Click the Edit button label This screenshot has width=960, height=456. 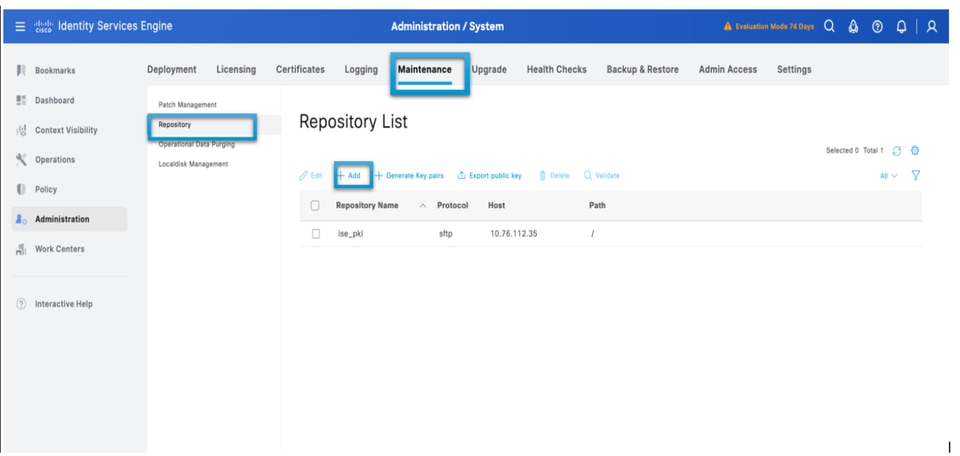316,176
